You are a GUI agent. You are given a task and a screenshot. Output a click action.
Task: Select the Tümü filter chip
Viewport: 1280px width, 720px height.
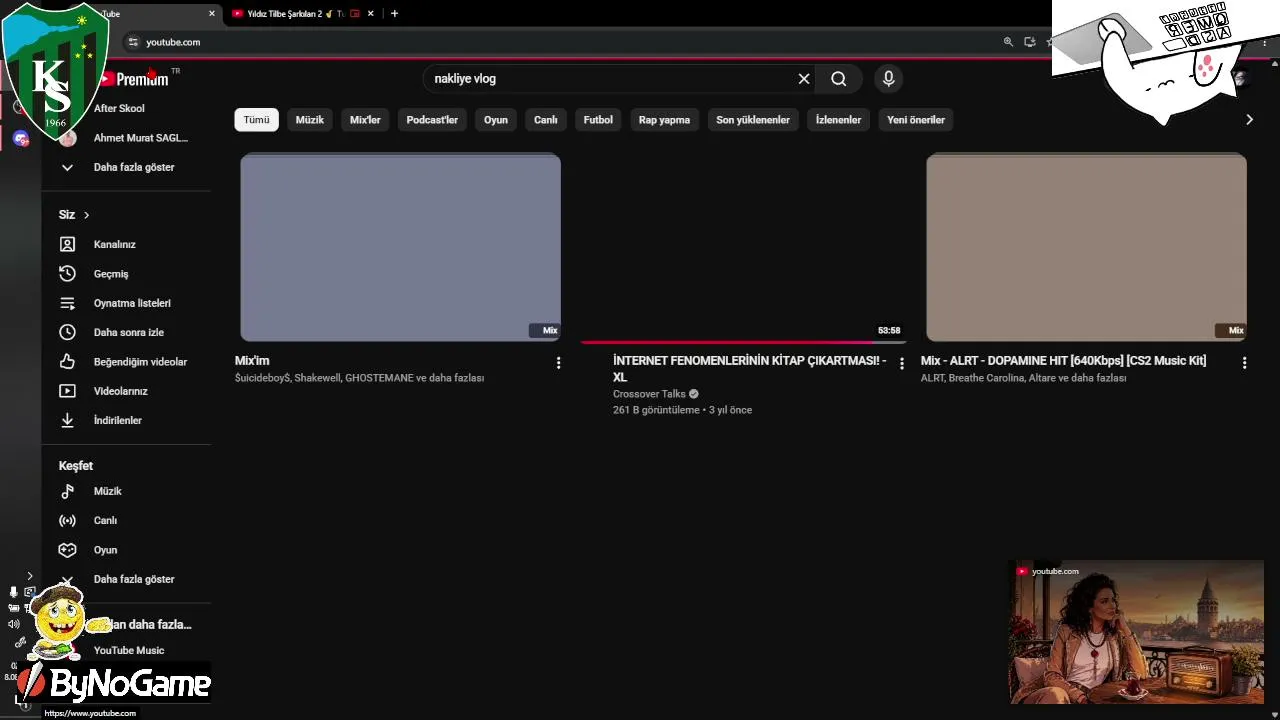tap(257, 120)
